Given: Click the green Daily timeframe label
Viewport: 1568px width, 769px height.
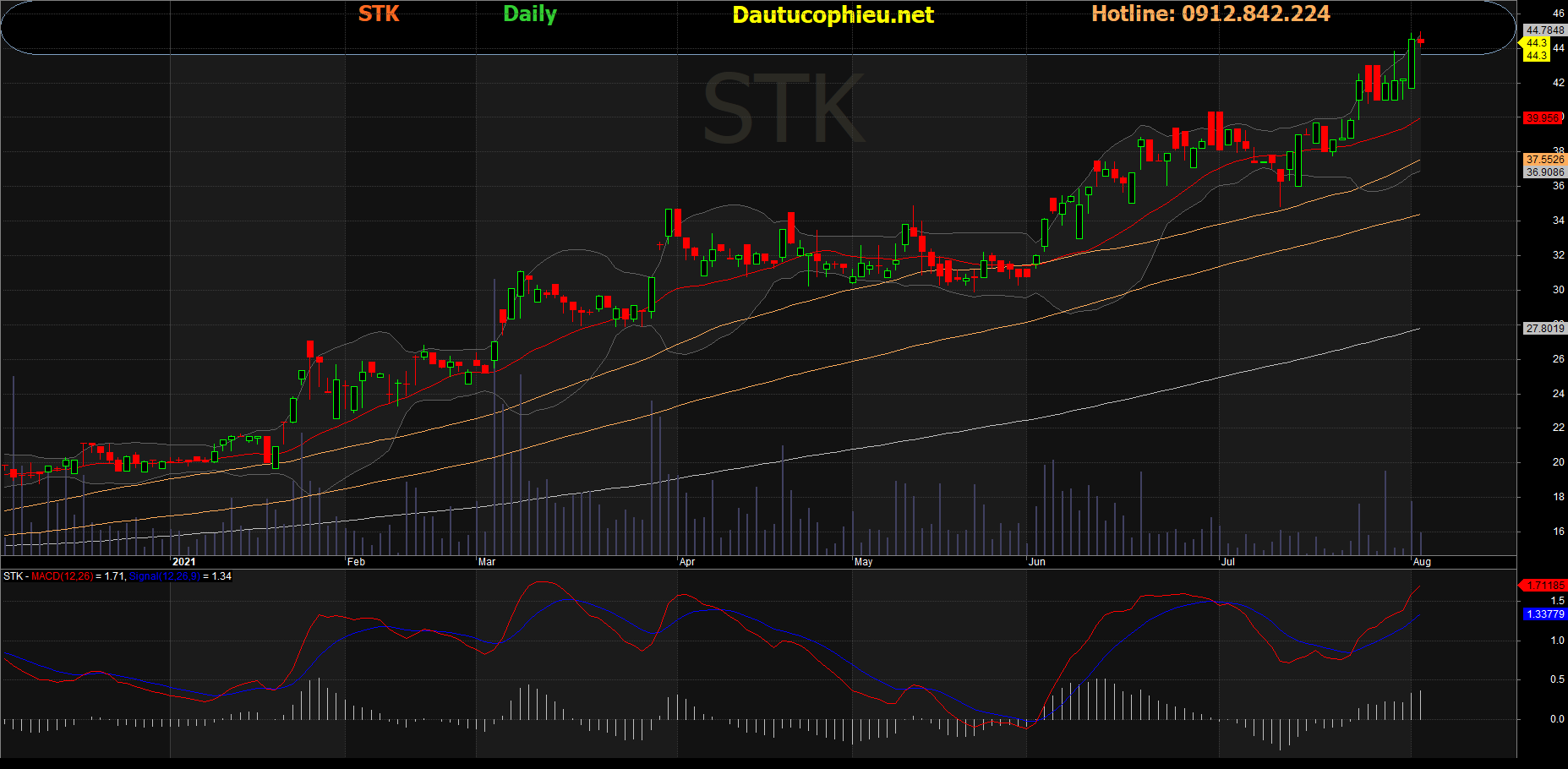Looking at the screenshot, I should 530,14.
